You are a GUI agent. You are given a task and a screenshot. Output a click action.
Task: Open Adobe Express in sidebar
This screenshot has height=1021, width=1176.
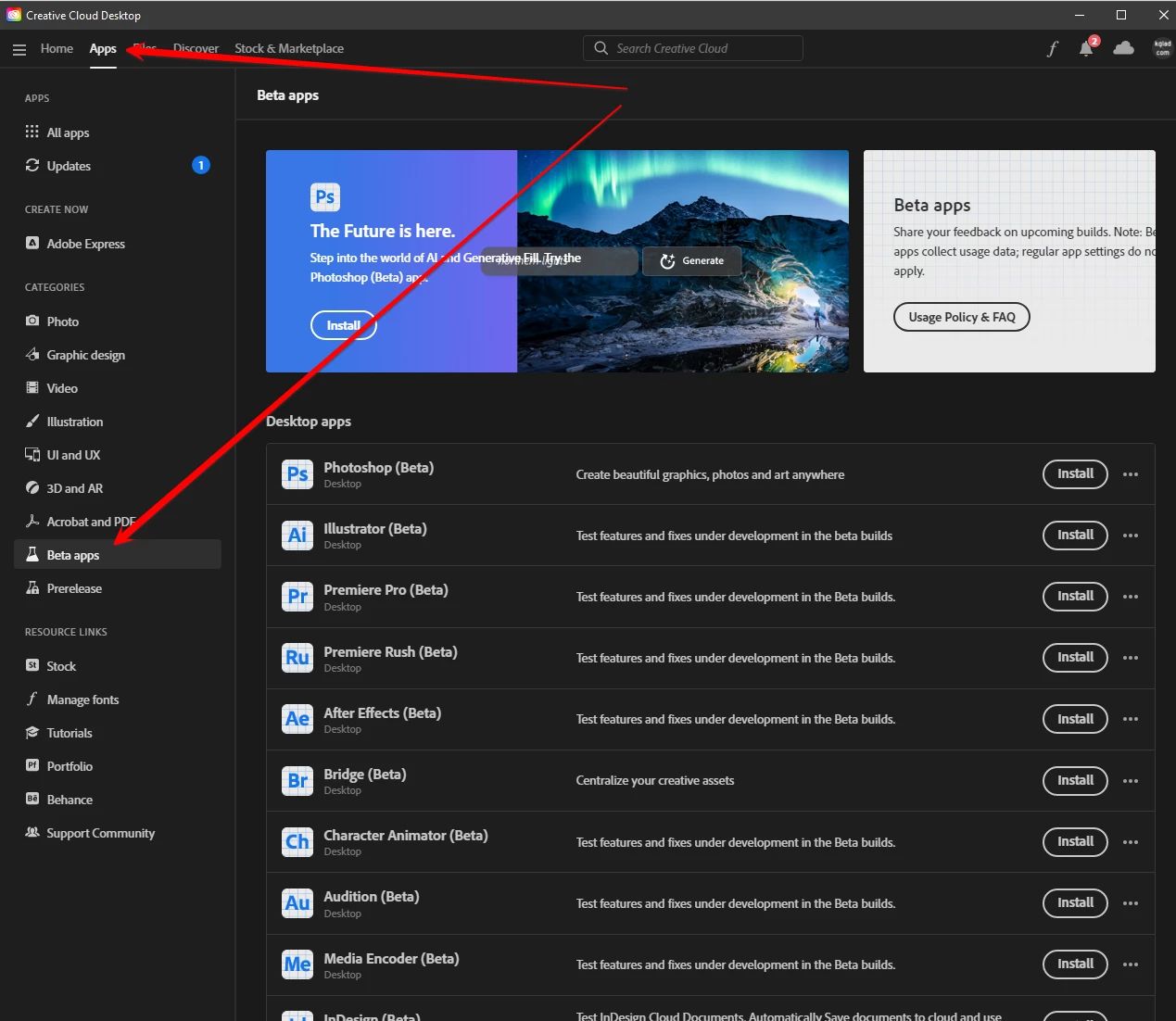click(x=118, y=244)
